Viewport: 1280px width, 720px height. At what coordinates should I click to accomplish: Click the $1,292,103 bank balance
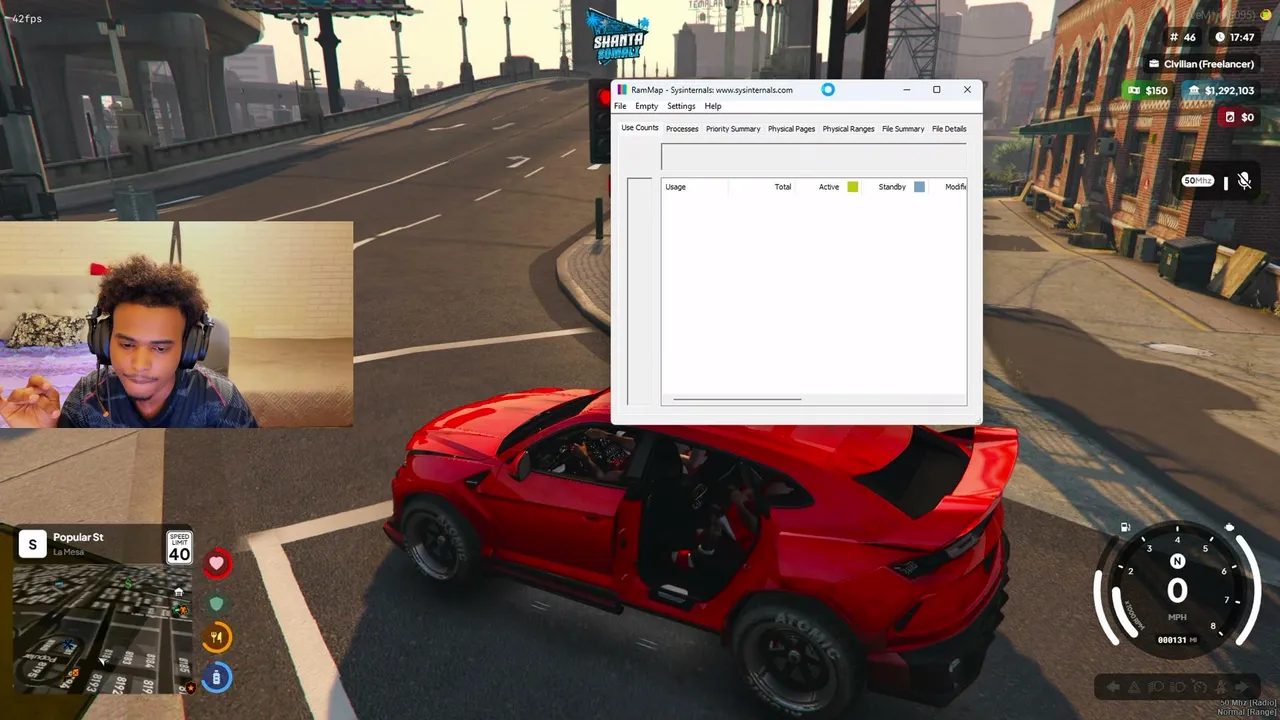point(1229,91)
